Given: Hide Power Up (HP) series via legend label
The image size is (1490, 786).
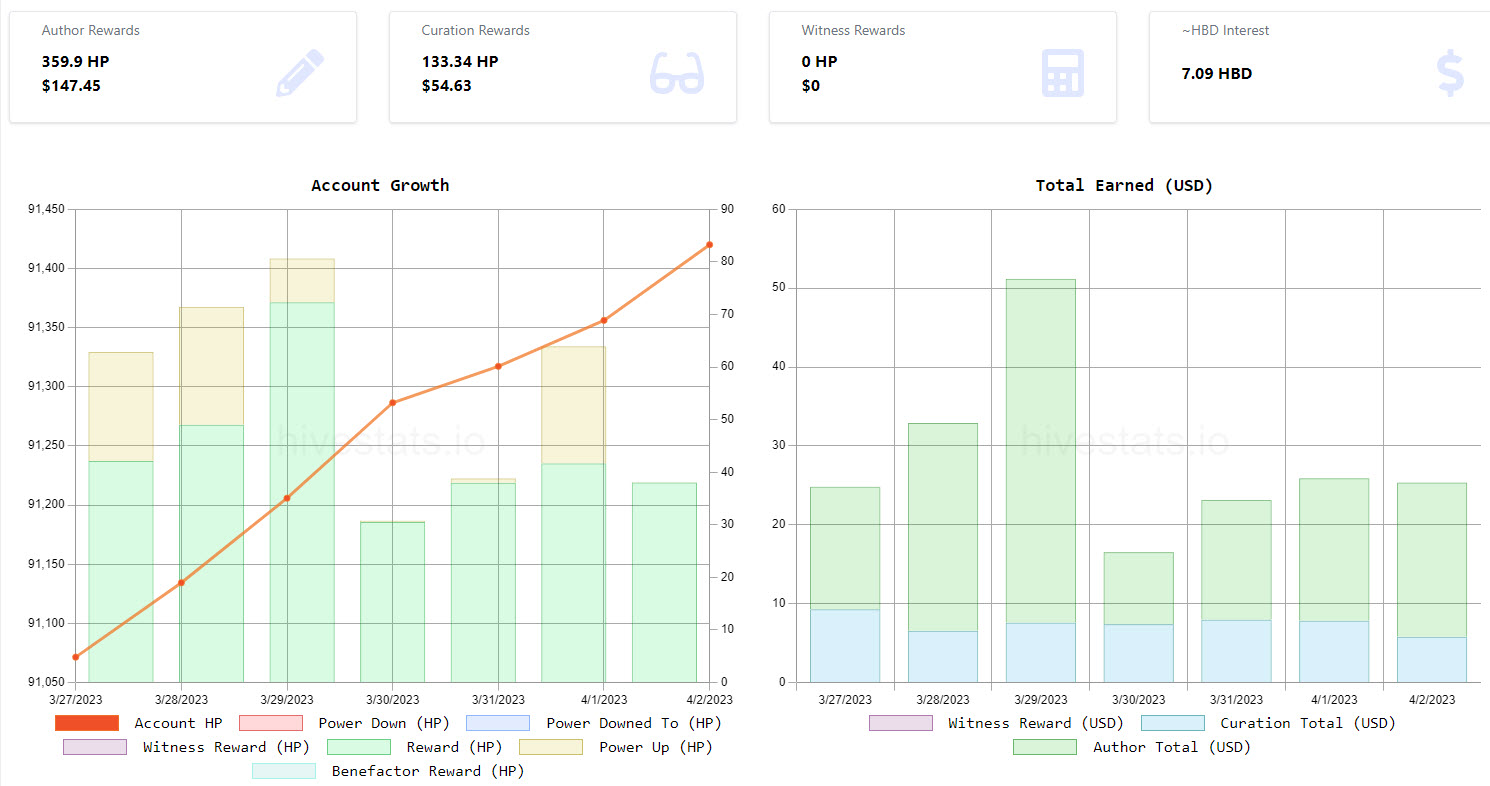Looking at the screenshot, I should point(656,747).
